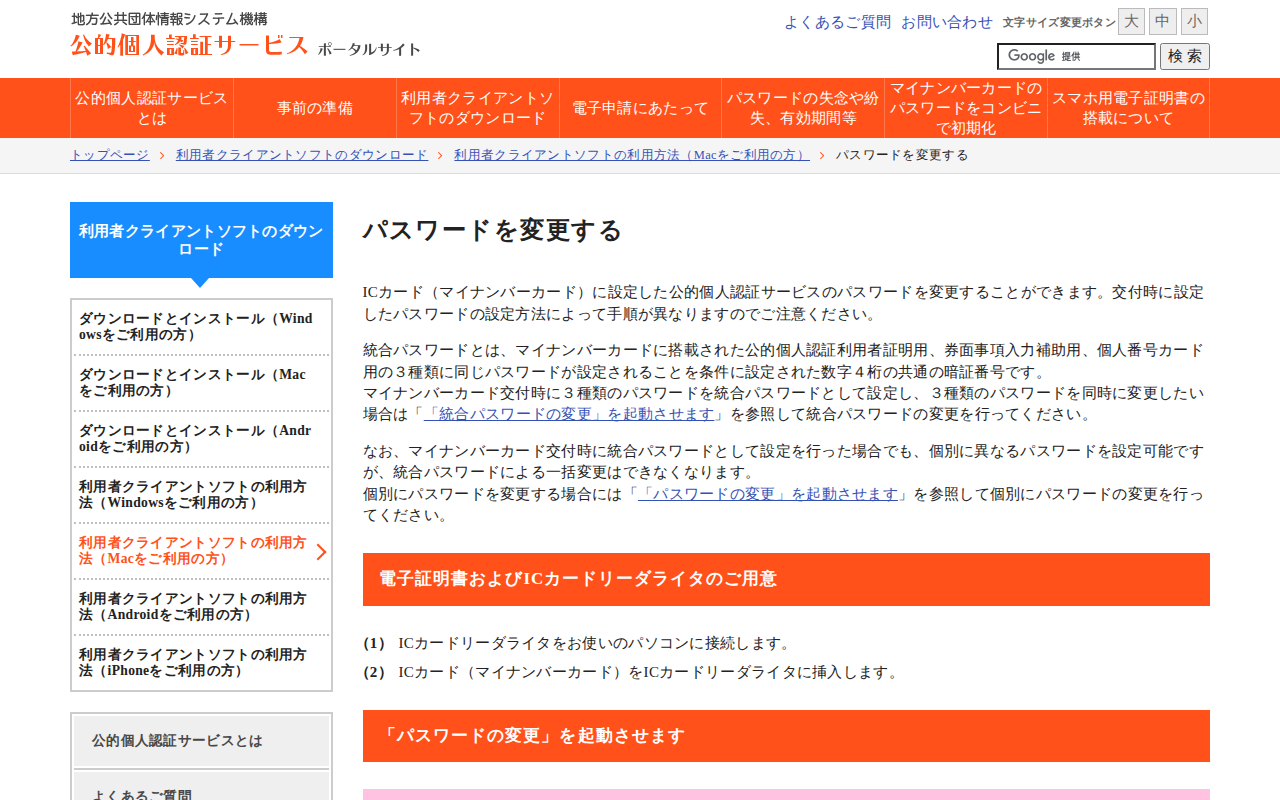Screen dimensions: 1280x800
Task: Open スマホ用電子証明書の搭載について nav menu
Action: [x=1129, y=108]
